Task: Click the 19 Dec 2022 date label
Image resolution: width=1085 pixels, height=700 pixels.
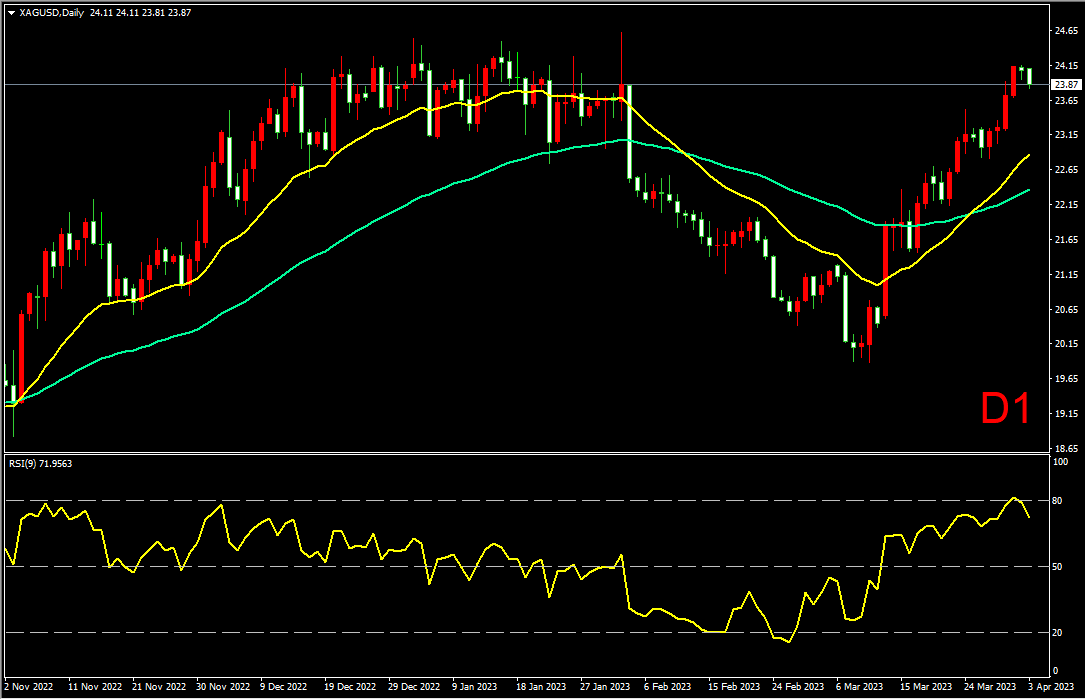Action: 350,686
